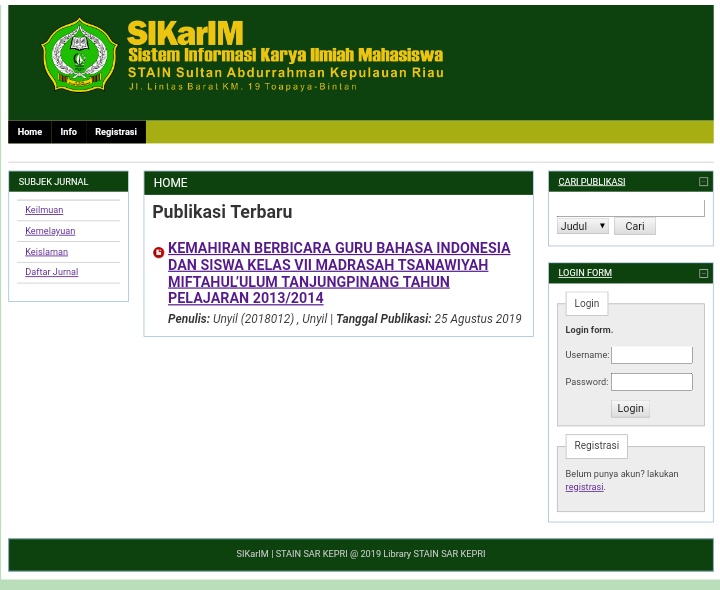
Task: Open the Registrasi menu item
Action: pos(116,132)
